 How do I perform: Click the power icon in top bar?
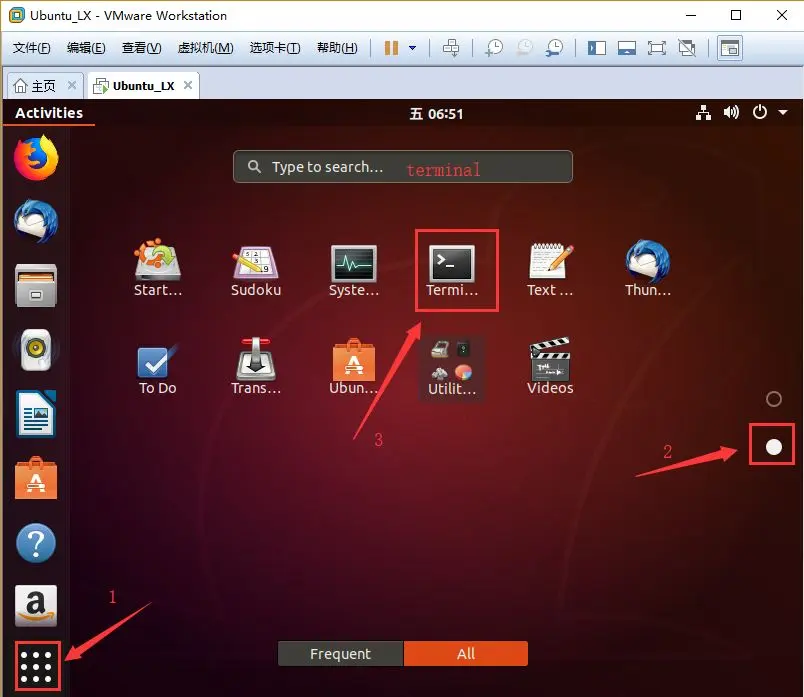click(759, 112)
